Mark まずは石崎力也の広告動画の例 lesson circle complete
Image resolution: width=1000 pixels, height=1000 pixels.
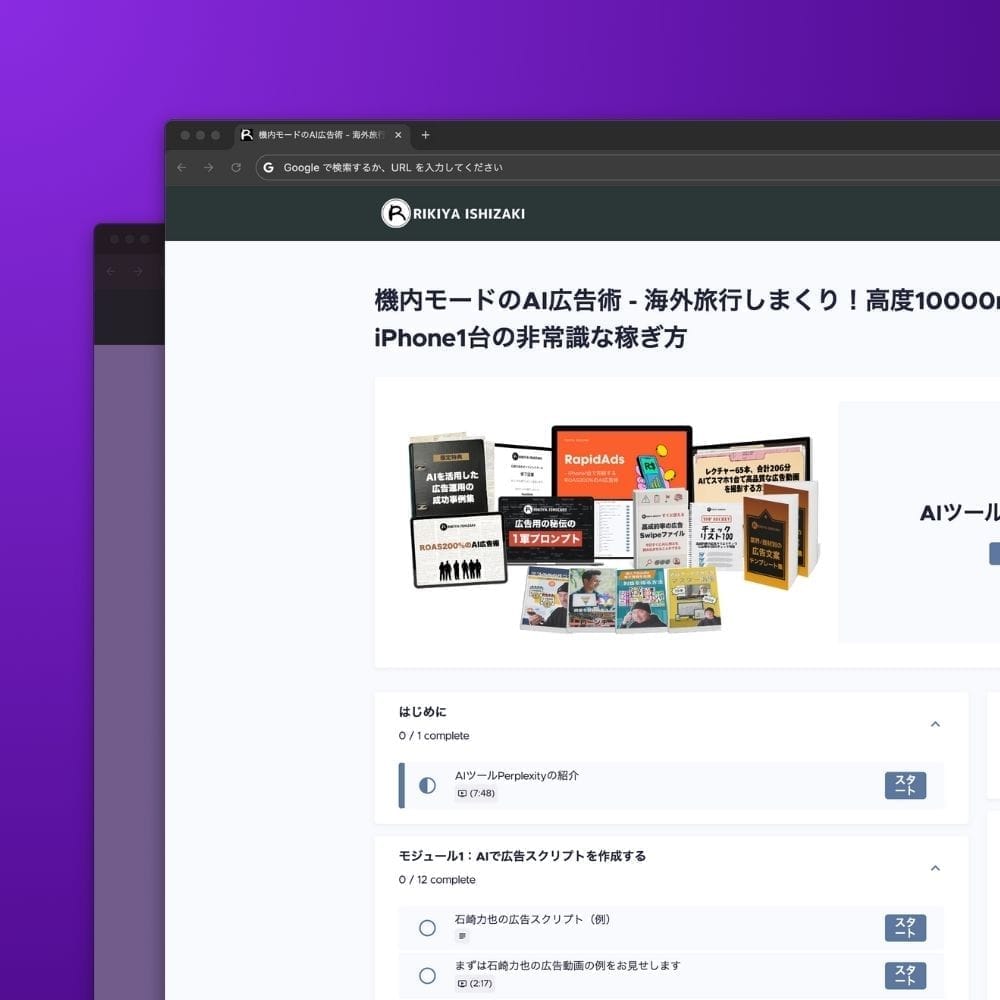point(427,975)
